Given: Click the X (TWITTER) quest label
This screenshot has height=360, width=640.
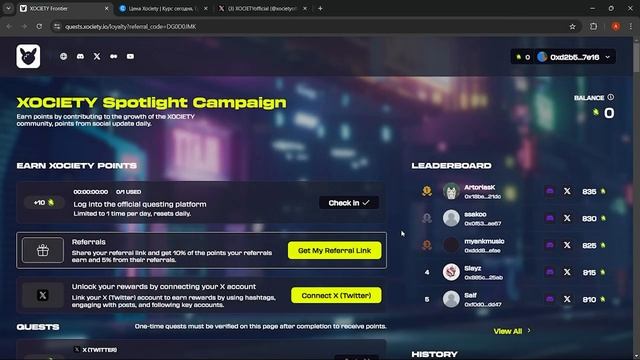Looking at the screenshot, I should tap(100, 350).
